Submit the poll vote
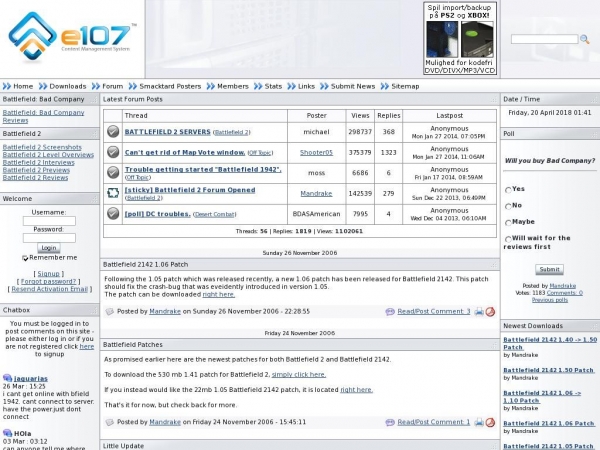 click(x=549, y=269)
